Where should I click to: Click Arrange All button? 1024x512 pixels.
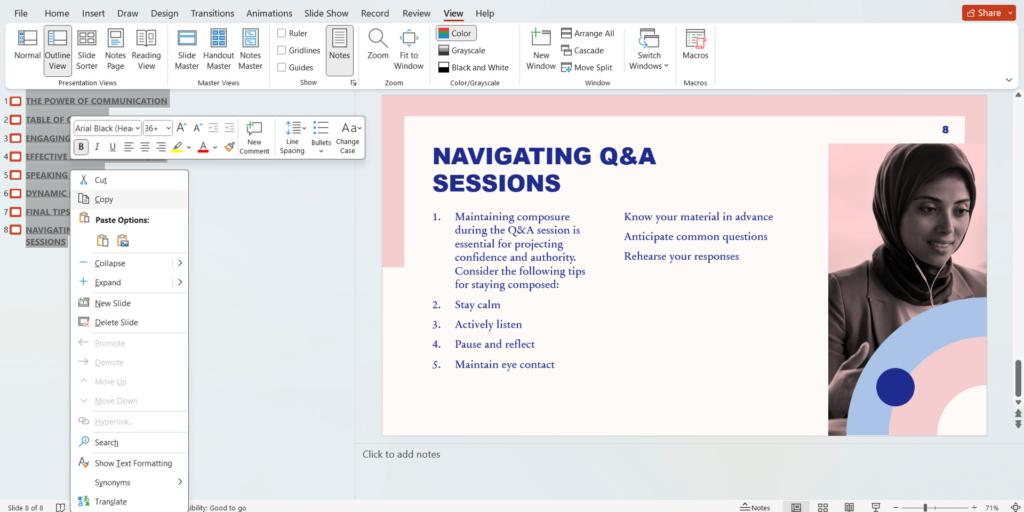point(588,33)
